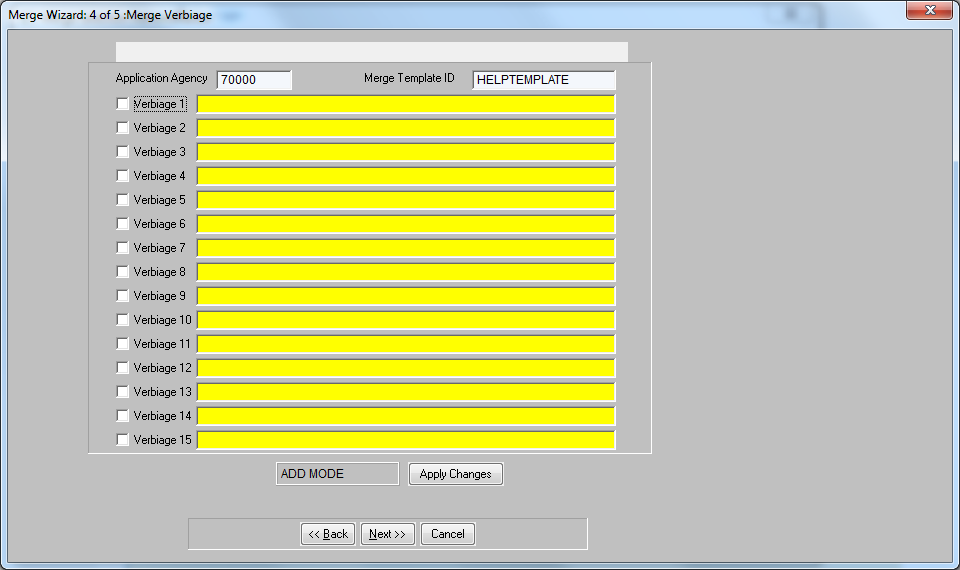960x570 pixels.
Task: Tick the Verbiage 9 checkbox
Action: pos(122,296)
